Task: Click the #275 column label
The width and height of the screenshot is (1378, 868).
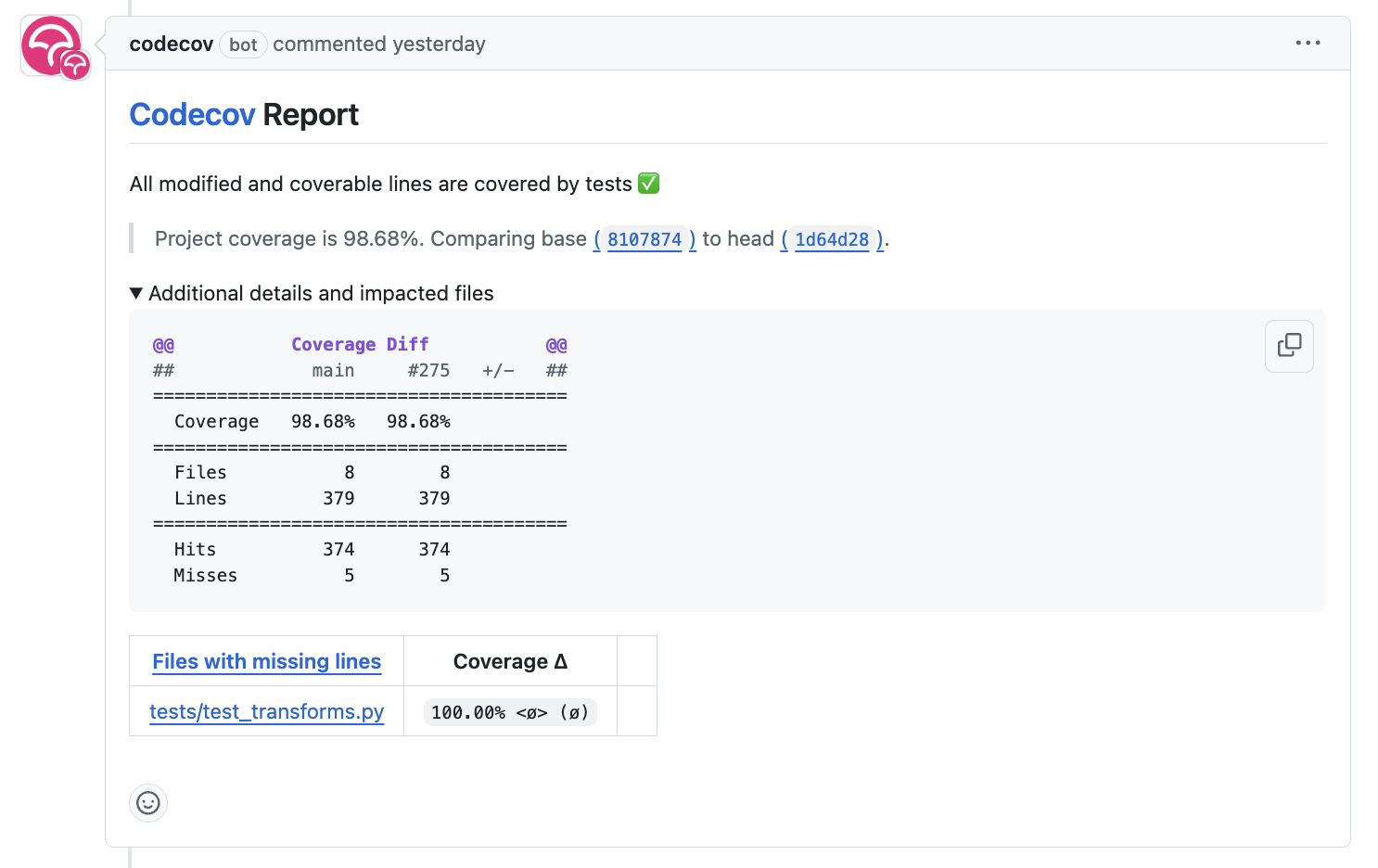Action: tap(428, 370)
